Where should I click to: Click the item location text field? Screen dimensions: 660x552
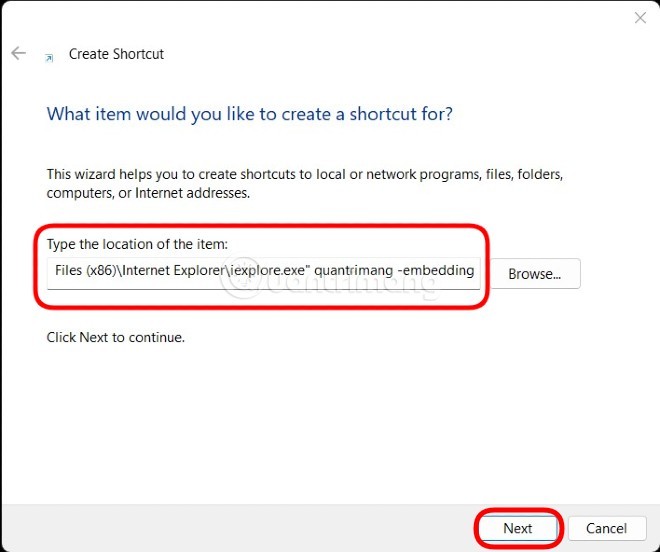(264, 271)
